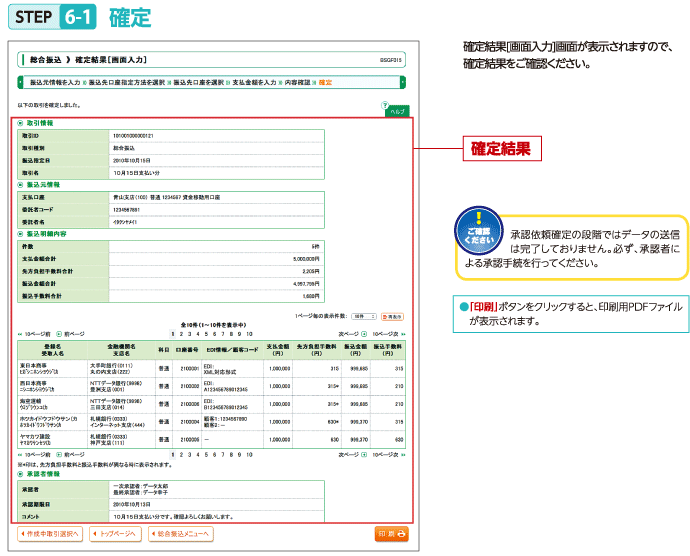Click the ホクカイドウフドウサン recipient row
This screenshot has height=556, width=690.
point(211,422)
